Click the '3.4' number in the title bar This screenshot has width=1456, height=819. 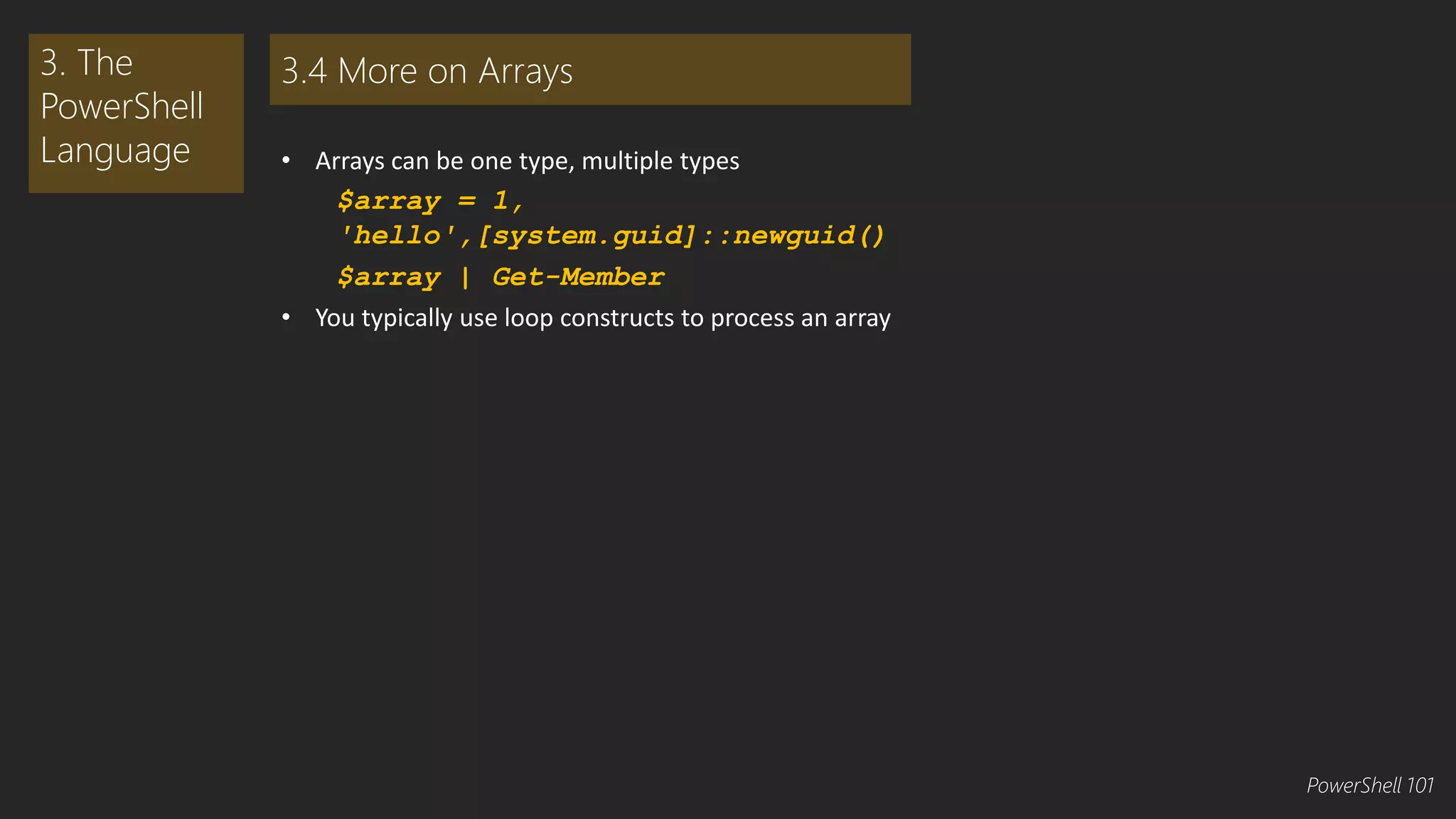[304, 71]
